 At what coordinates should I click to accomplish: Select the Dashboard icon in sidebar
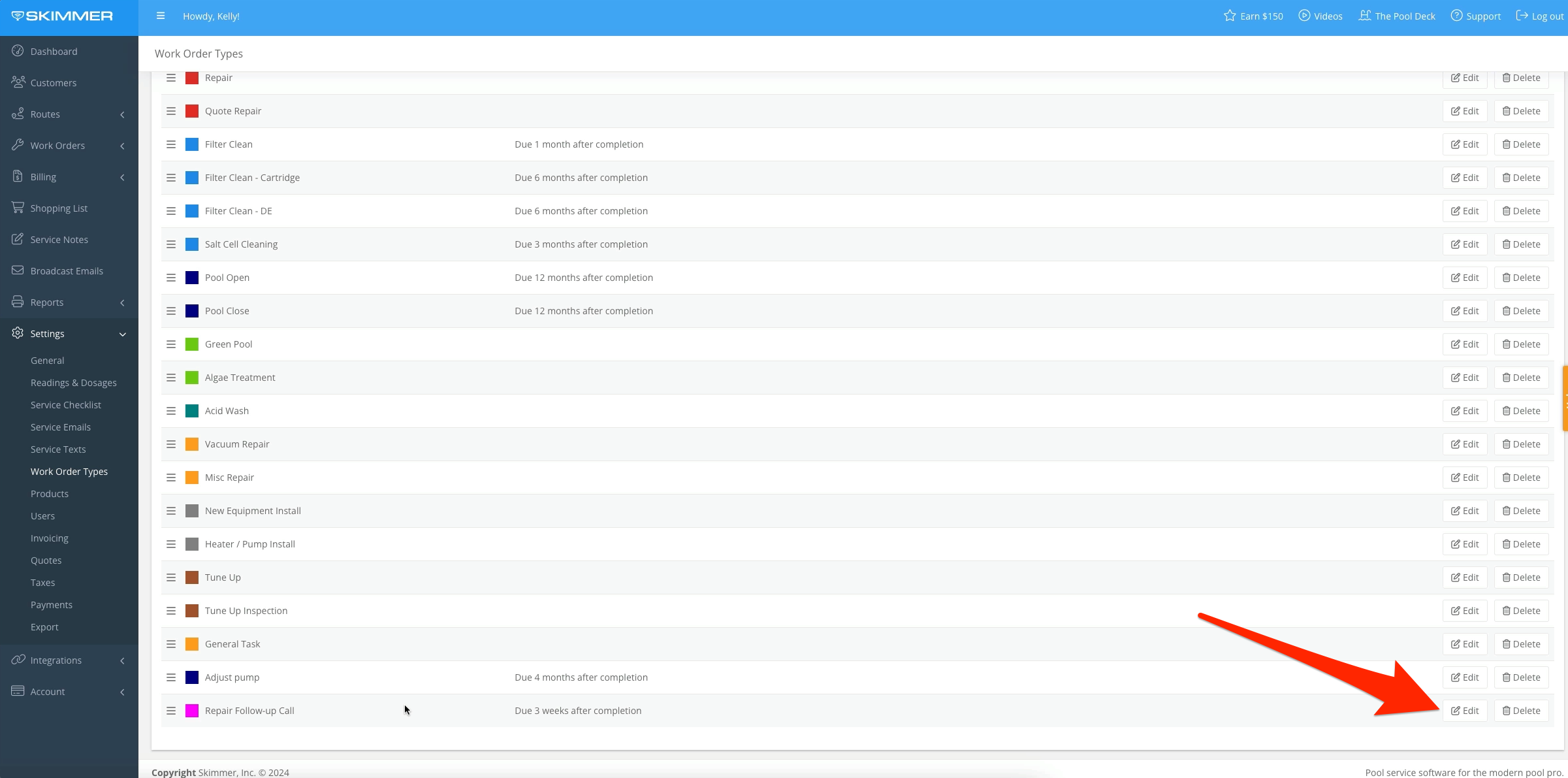(x=18, y=51)
